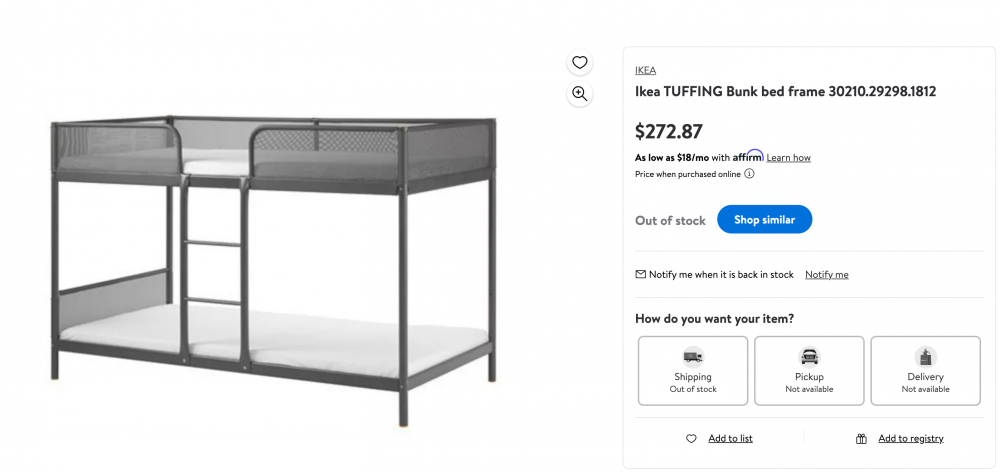Click the pickup car icon
The image size is (1000, 472).
(x=809, y=357)
